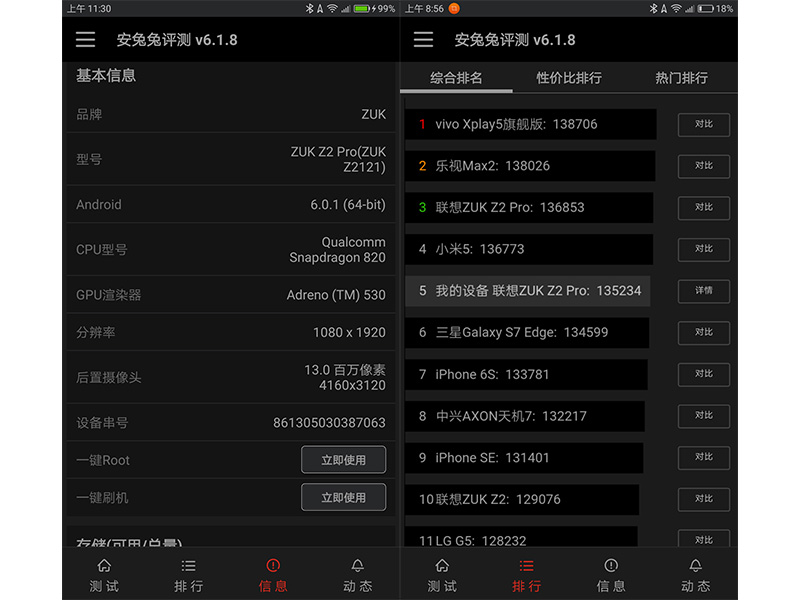This screenshot has width=800, height=600.
Task: Click 对比 for 三星Galaxy S7 Edge
Action: pyautogui.click(x=704, y=333)
